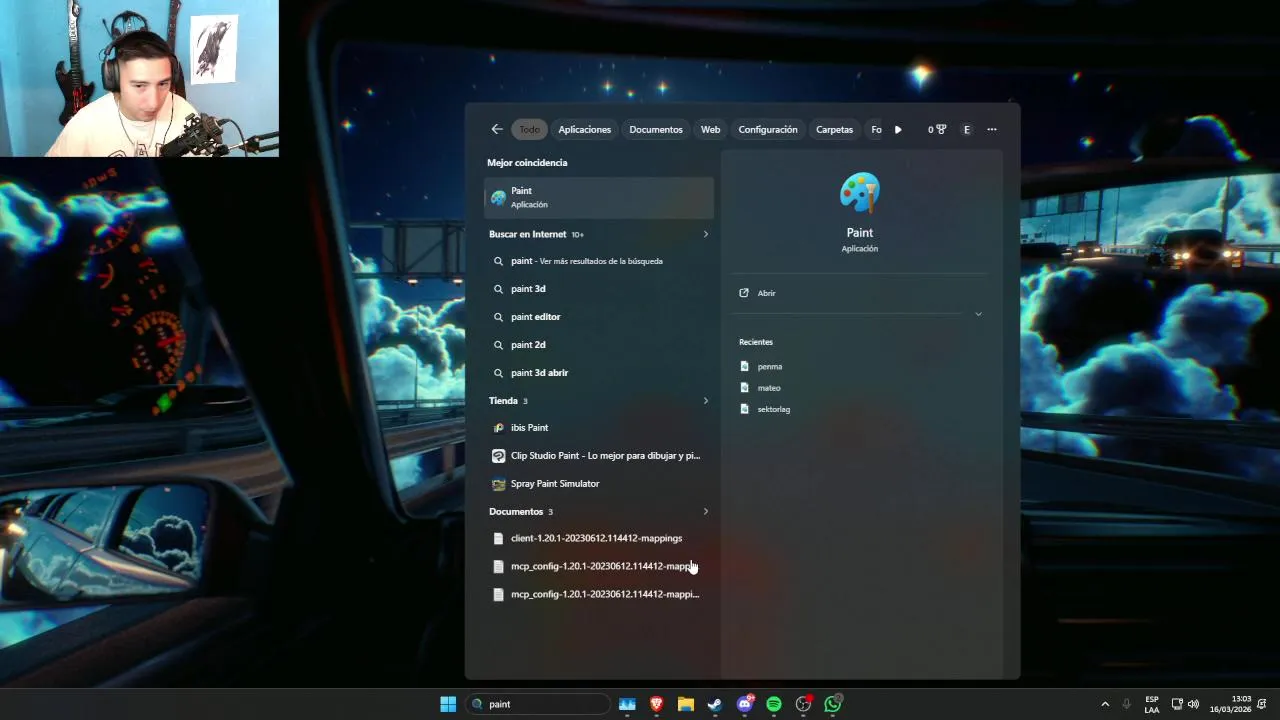The image size is (1280, 720).
Task: Open the first taskbar app after search box
Action: 627,704
